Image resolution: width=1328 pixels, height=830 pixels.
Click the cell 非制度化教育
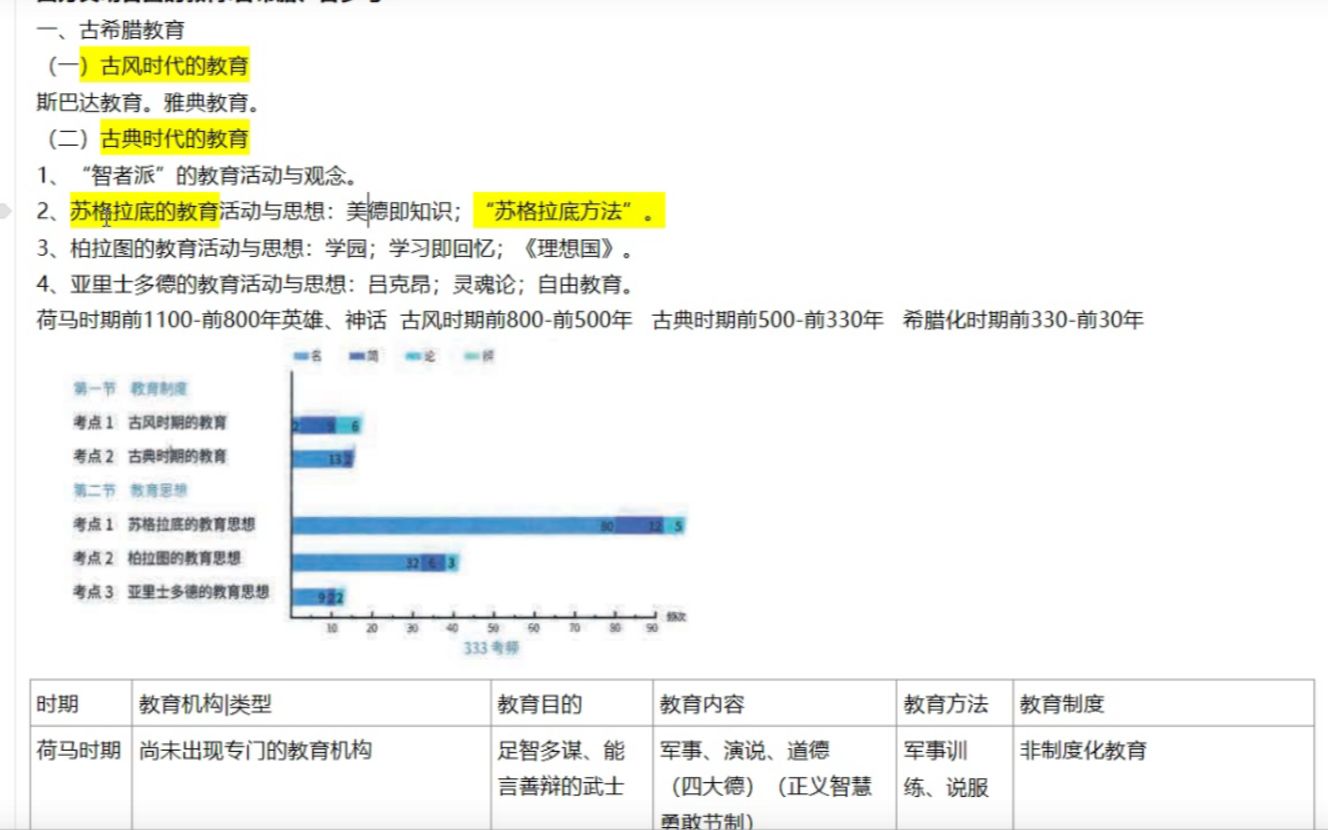1083,750
